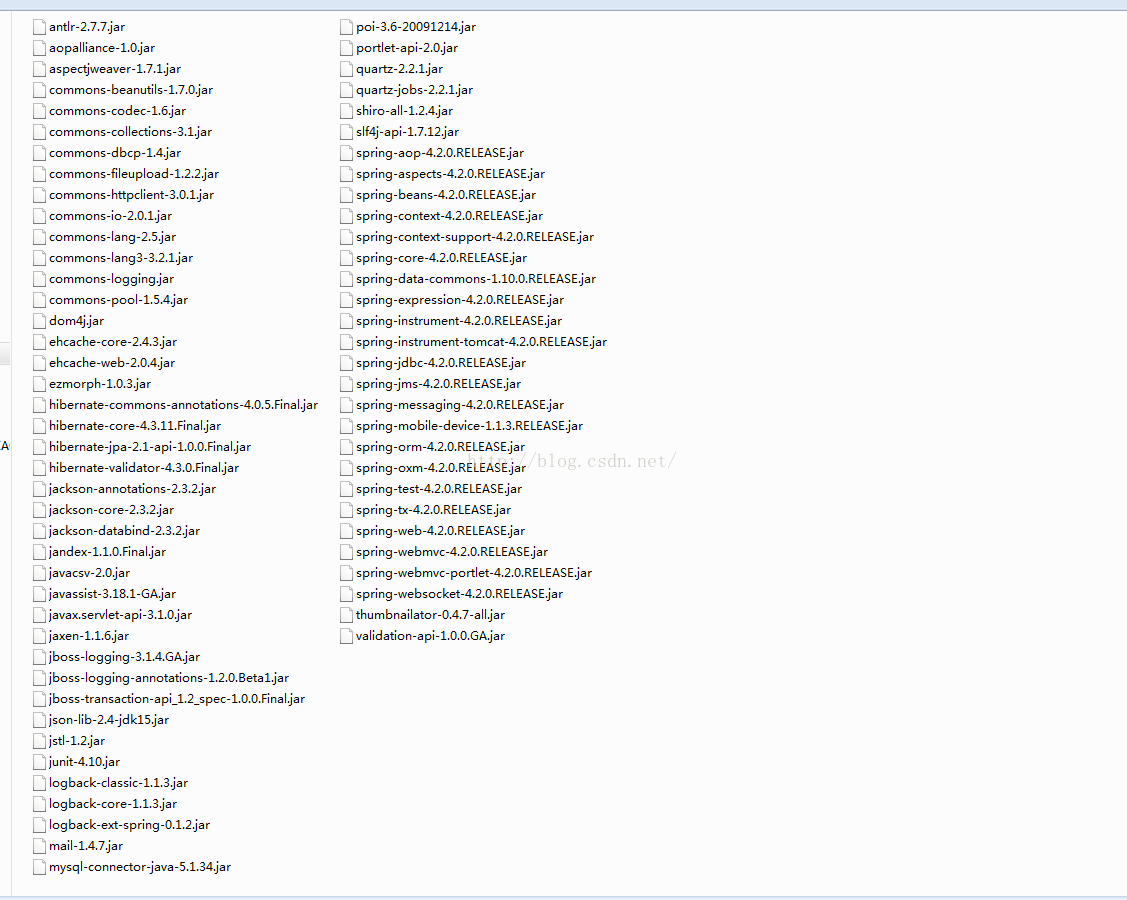Image resolution: width=1127 pixels, height=900 pixels.
Task: Click the spring-data-commons-1.10.0.RELEASE.jar file name
Action: click(x=476, y=279)
